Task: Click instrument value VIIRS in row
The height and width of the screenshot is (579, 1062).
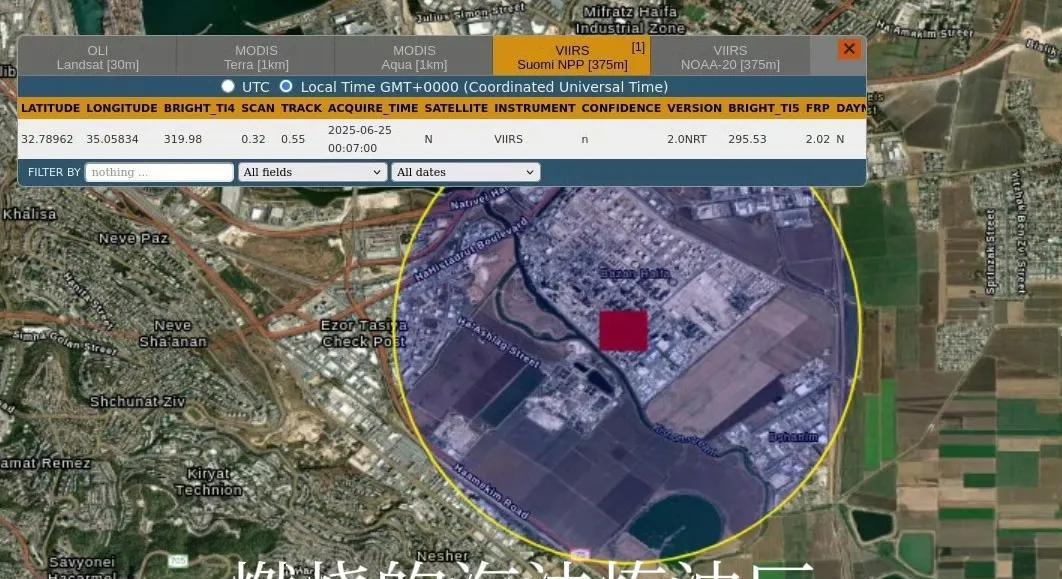Action: (x=508, y=139)
